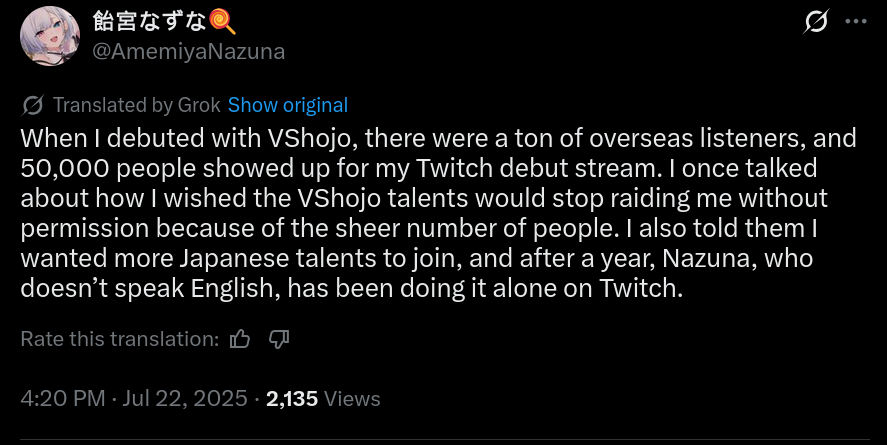The width and height of the screenshot is (887, 445).
Task: View the 2,135 view count number
Action: point(292,399)
